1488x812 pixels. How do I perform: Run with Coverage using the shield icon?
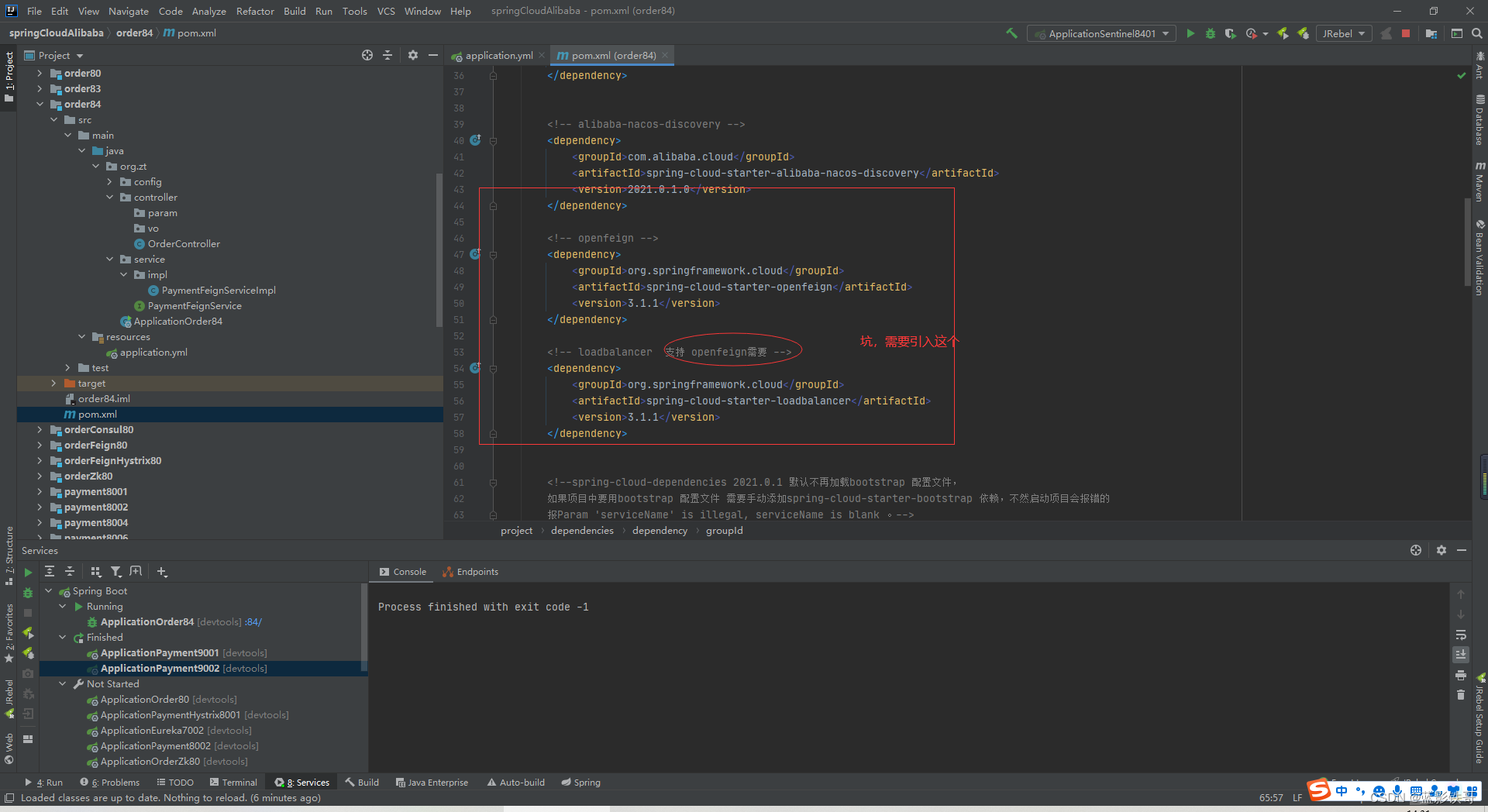(1230, 33)
